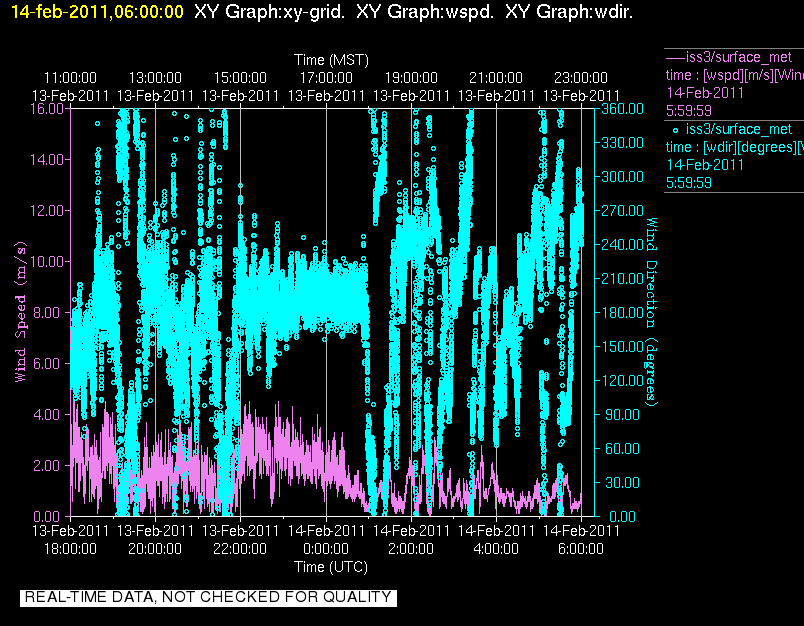804x626 pixels.
Task: Click the 15:00:00 MST tick label
Action: point(240,78)
